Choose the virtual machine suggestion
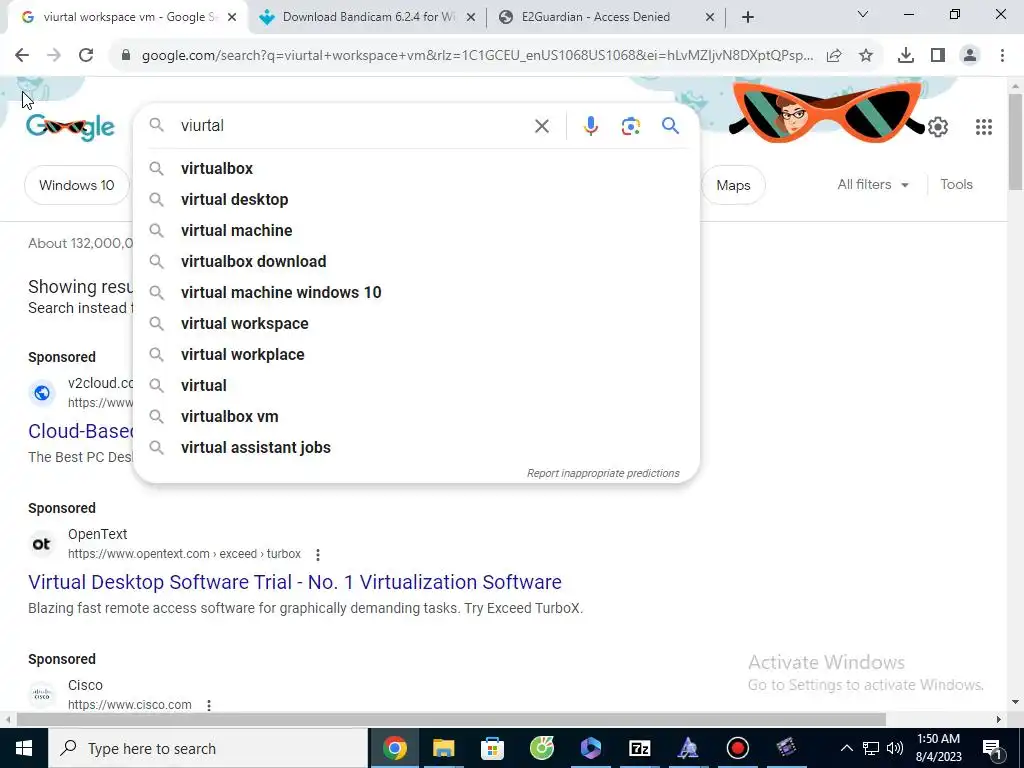Screen dimensions: 1024x768 click(x=416, y=231)
